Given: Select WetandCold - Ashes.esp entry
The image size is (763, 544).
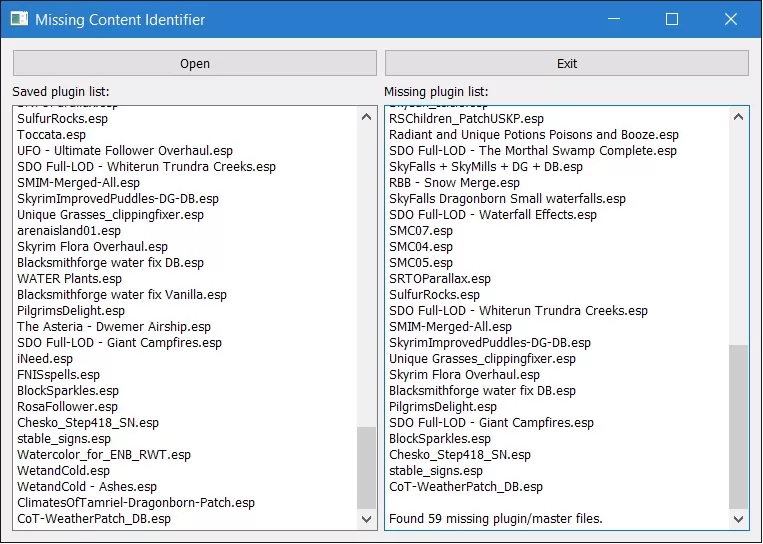Looking at the screenshot, I should point(87,487).
